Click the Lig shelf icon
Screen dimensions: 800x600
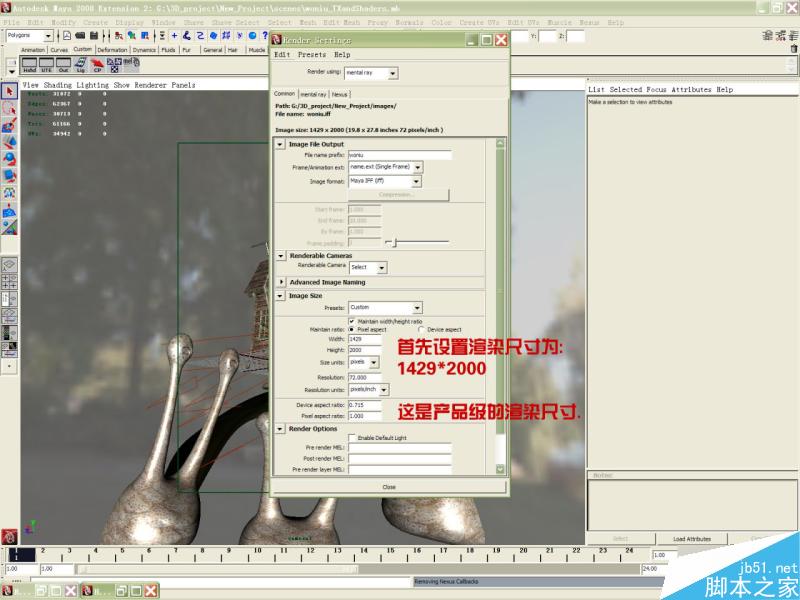81,65
